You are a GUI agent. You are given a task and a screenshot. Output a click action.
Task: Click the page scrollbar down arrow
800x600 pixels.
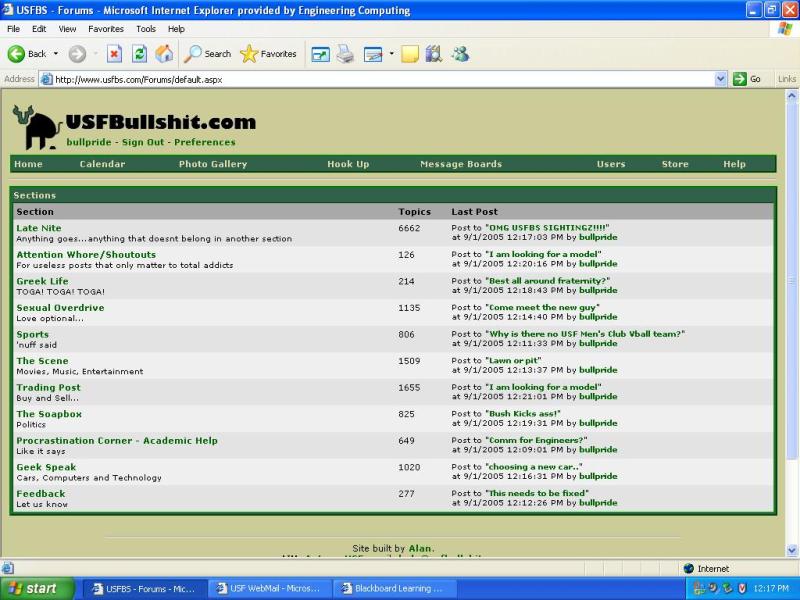792,550
